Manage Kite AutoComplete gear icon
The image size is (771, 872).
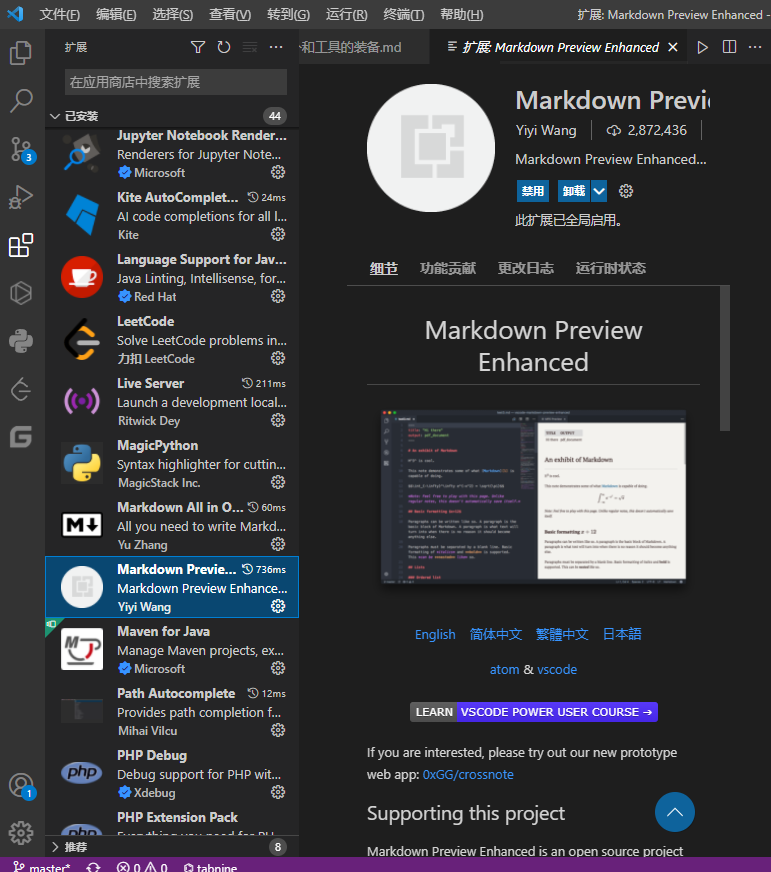pos(278,234)
